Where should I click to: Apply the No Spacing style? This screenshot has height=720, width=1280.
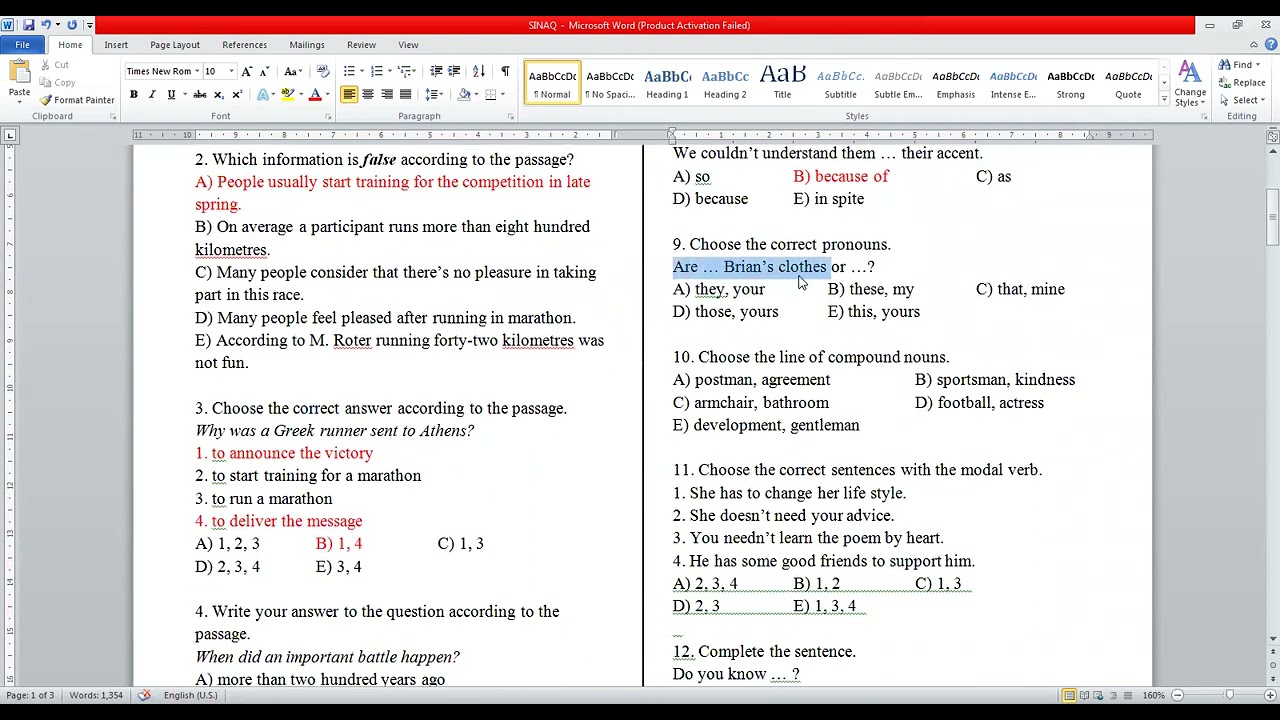[x=610, y=83]
